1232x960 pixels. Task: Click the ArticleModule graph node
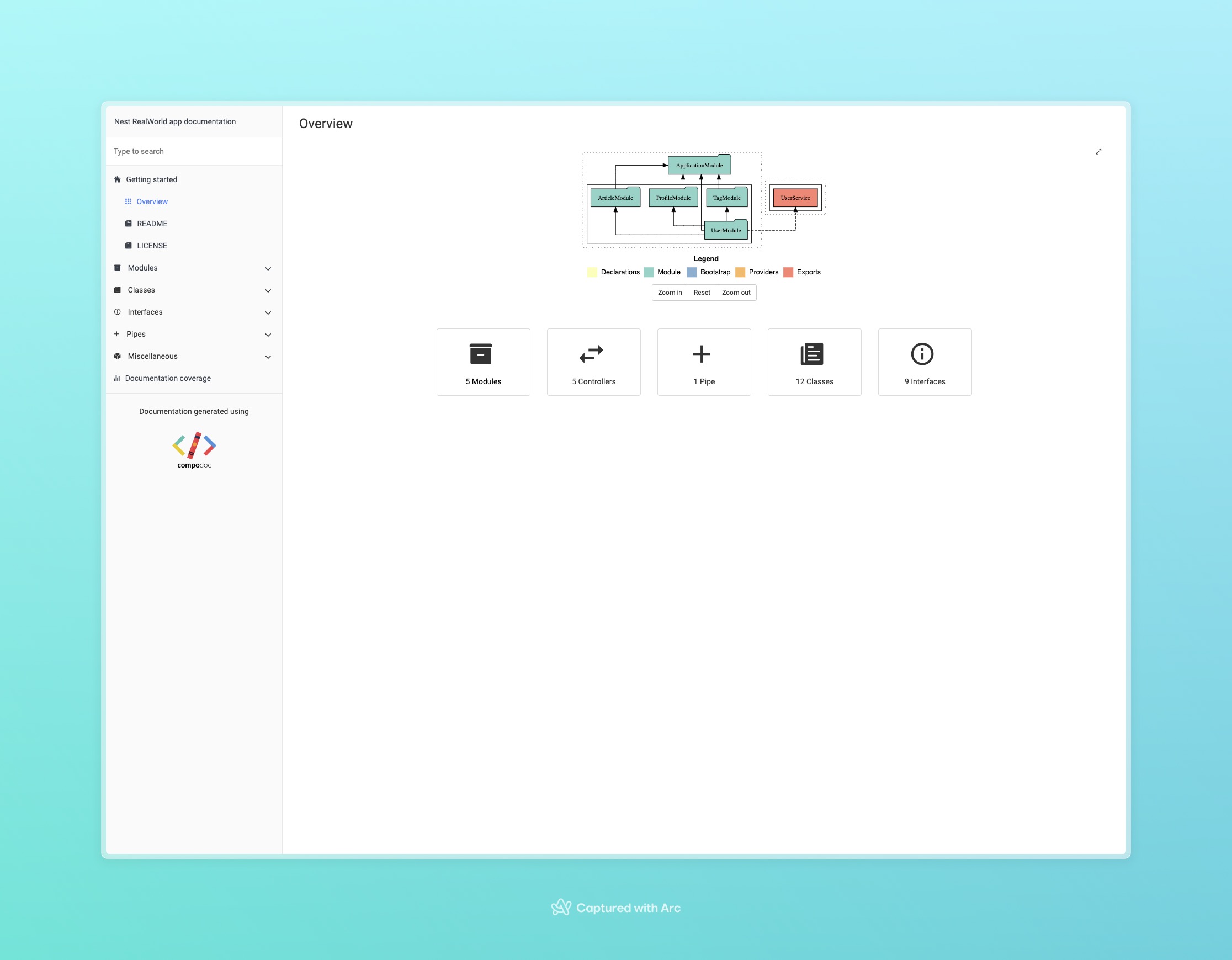pyautogui.click(x=615, y=198)
